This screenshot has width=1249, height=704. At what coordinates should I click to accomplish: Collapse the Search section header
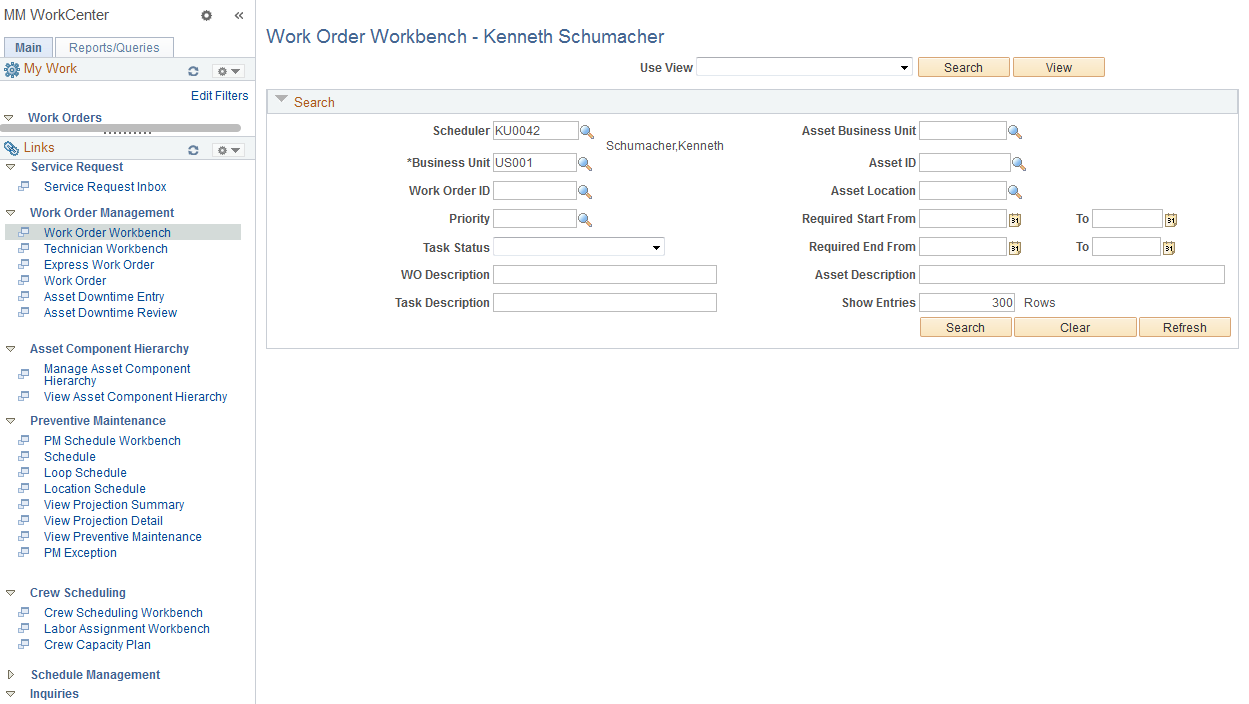coord(281,100)
